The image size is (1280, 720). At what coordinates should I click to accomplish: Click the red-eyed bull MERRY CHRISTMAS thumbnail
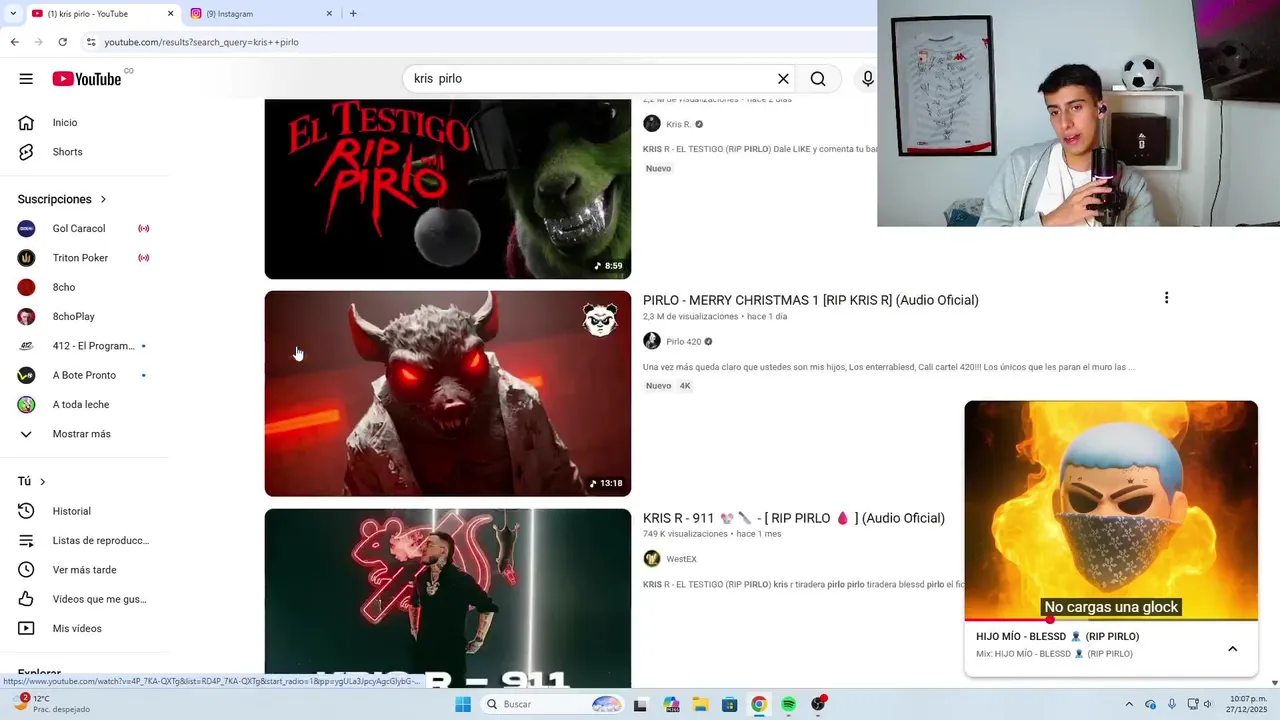coord(448,394)
